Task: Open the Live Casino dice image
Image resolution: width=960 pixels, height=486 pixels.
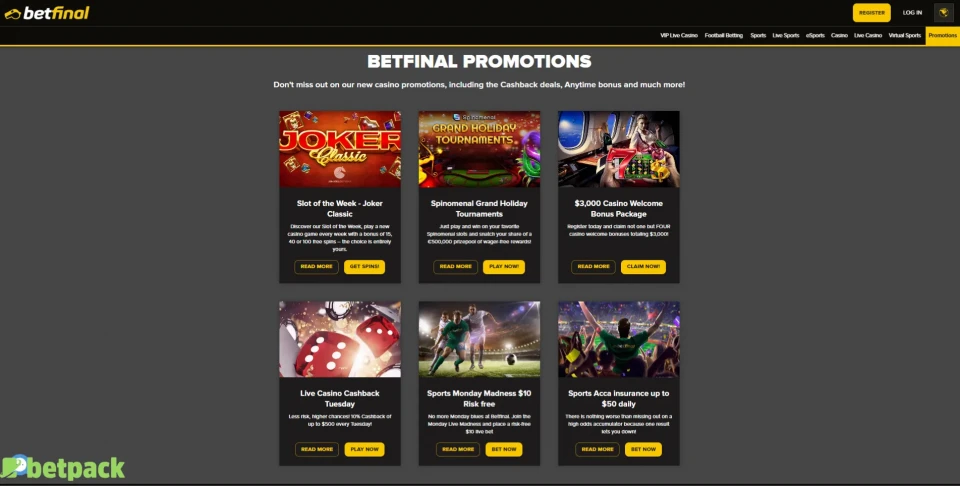Action: [340, 339]
